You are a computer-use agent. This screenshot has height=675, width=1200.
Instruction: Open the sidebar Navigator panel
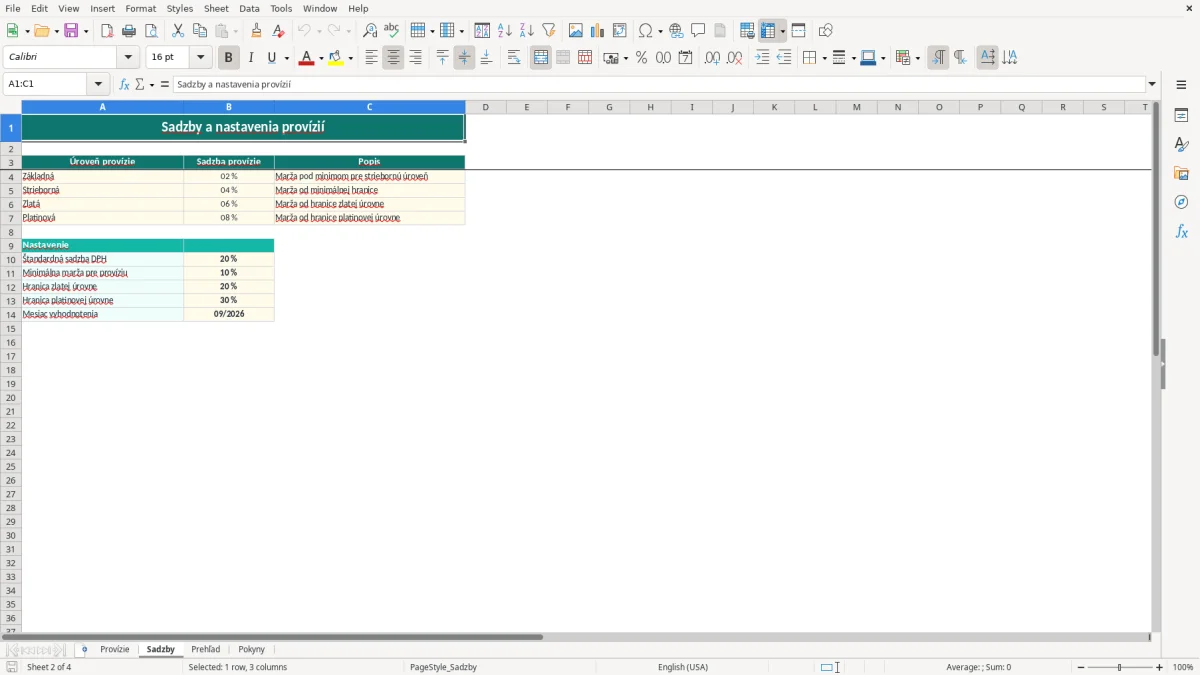click(1181, 202)
